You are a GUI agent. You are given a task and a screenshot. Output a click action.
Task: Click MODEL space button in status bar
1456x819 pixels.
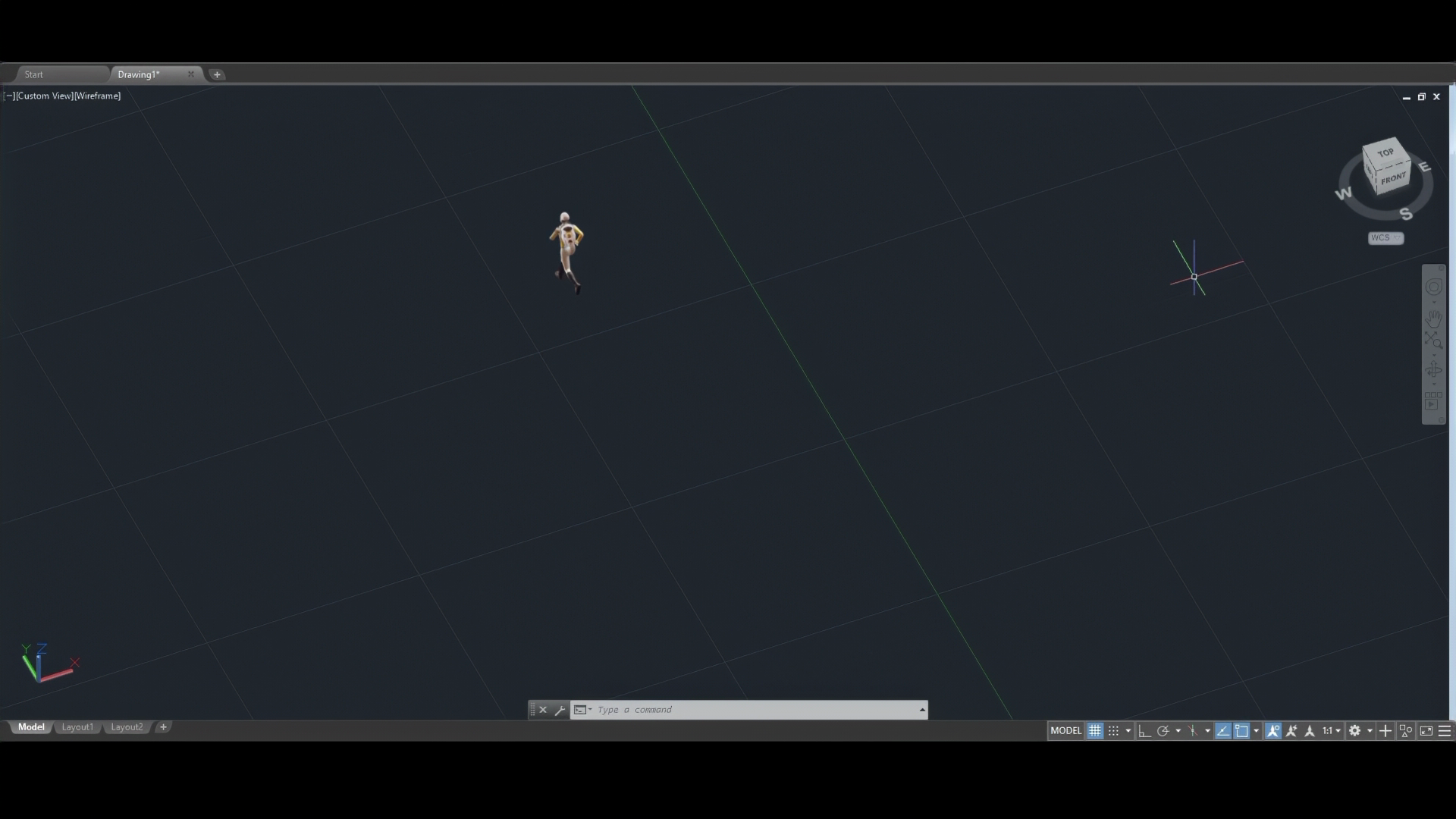(x=1065, y=731)
